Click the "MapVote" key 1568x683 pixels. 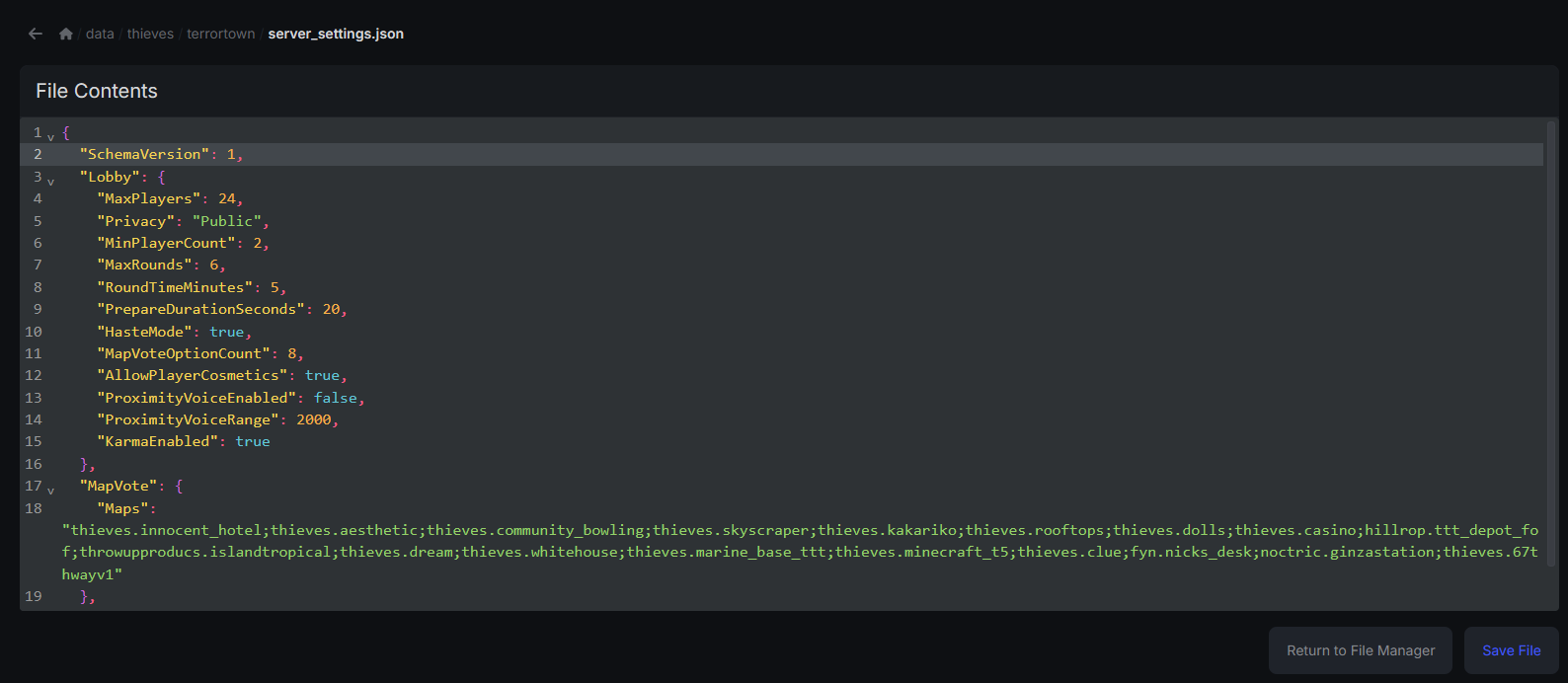tap(118, 486)
